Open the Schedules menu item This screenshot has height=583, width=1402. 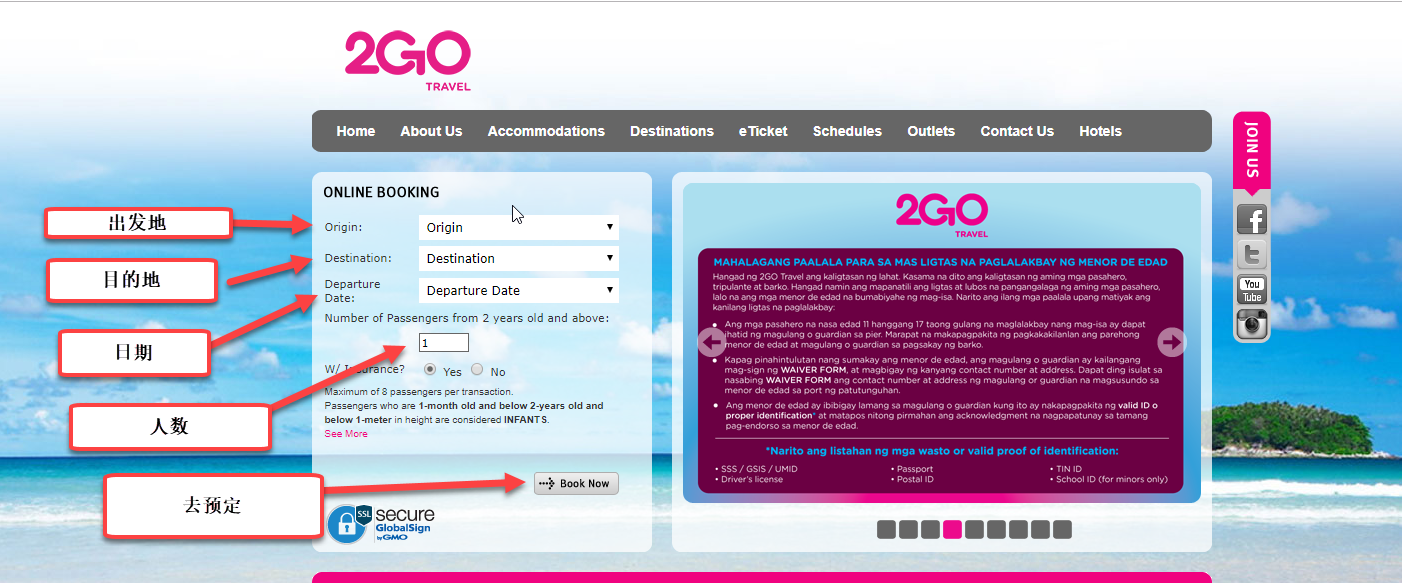(x=847, y=131)
